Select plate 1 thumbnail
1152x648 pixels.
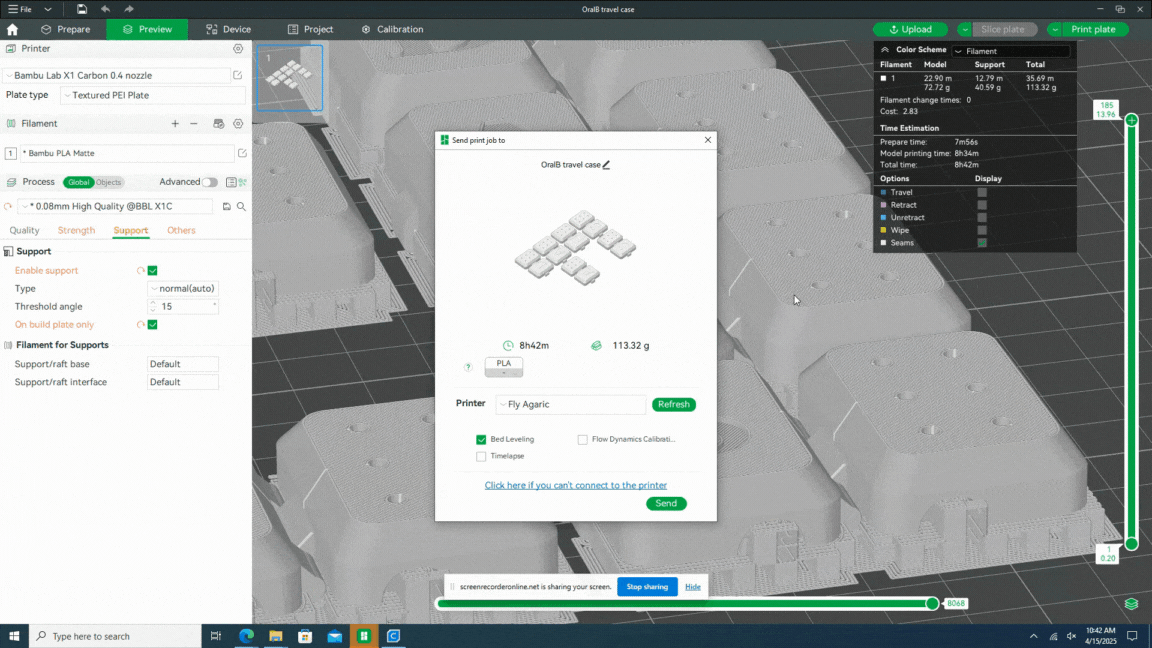pyautogui.click(x=289, y=78)
